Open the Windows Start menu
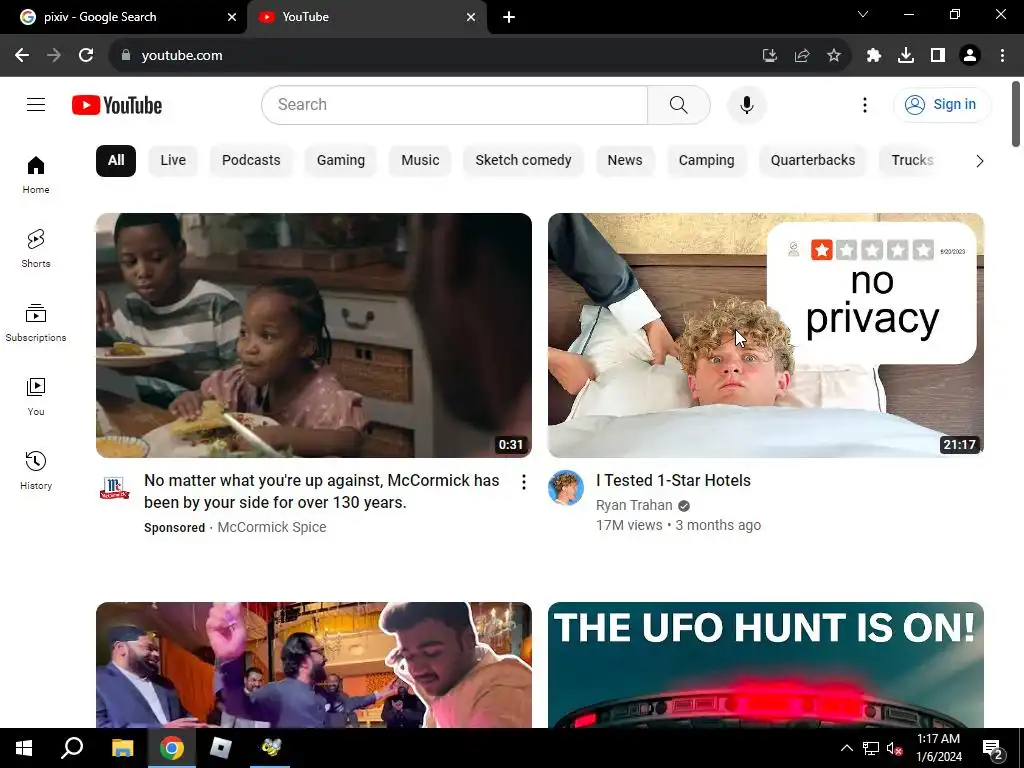This screenshot has width=1024, height=768. (24, 748)
